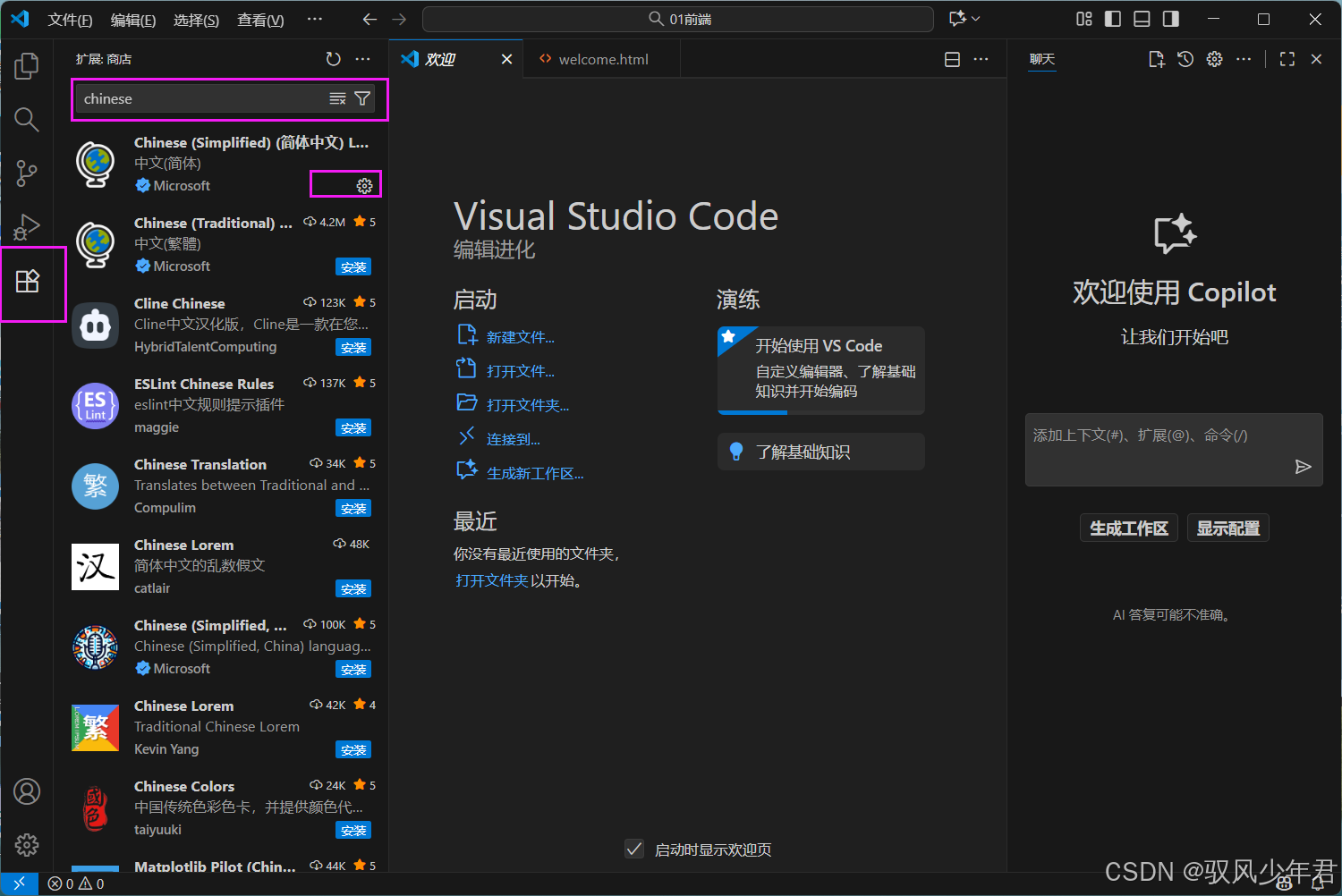1342x896 pixels.
Task: Send the chat message
Action: (x=1304, y=466)
